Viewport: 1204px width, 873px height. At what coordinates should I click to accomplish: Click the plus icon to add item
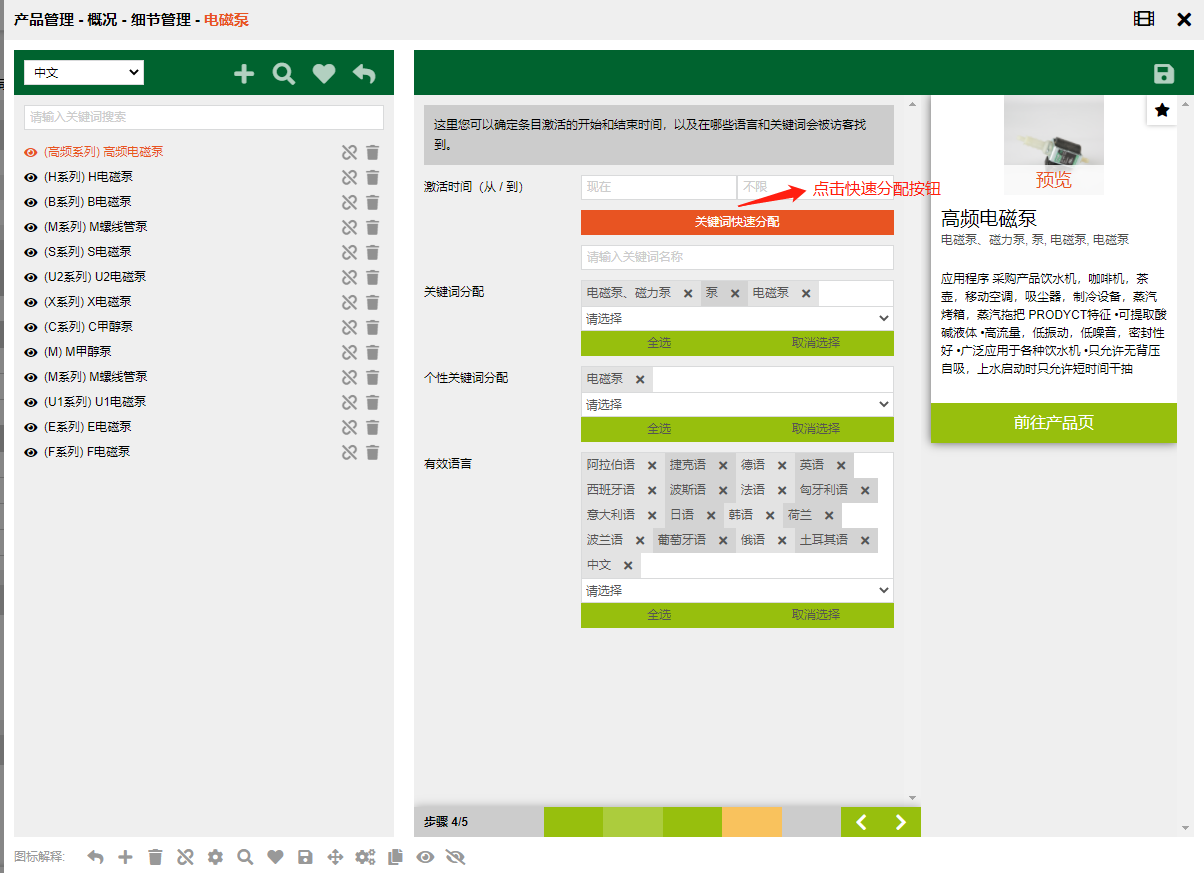(x=244, y=74)
